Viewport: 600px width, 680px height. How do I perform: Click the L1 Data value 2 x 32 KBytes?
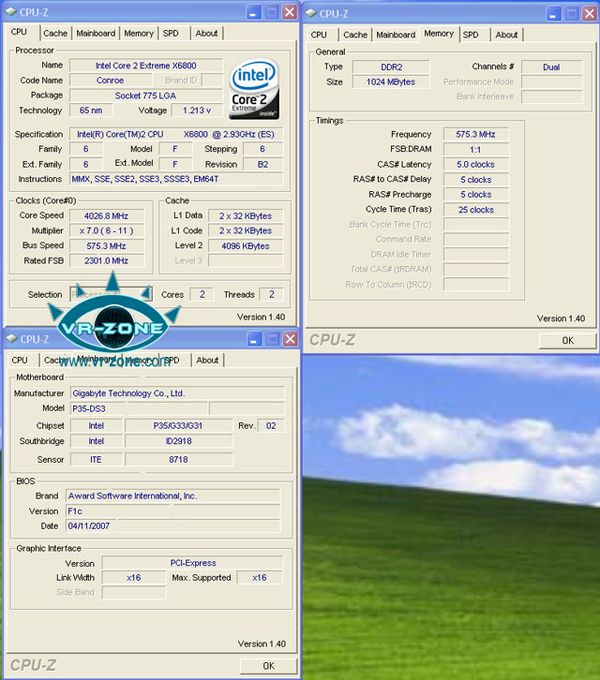coord(245,216)
